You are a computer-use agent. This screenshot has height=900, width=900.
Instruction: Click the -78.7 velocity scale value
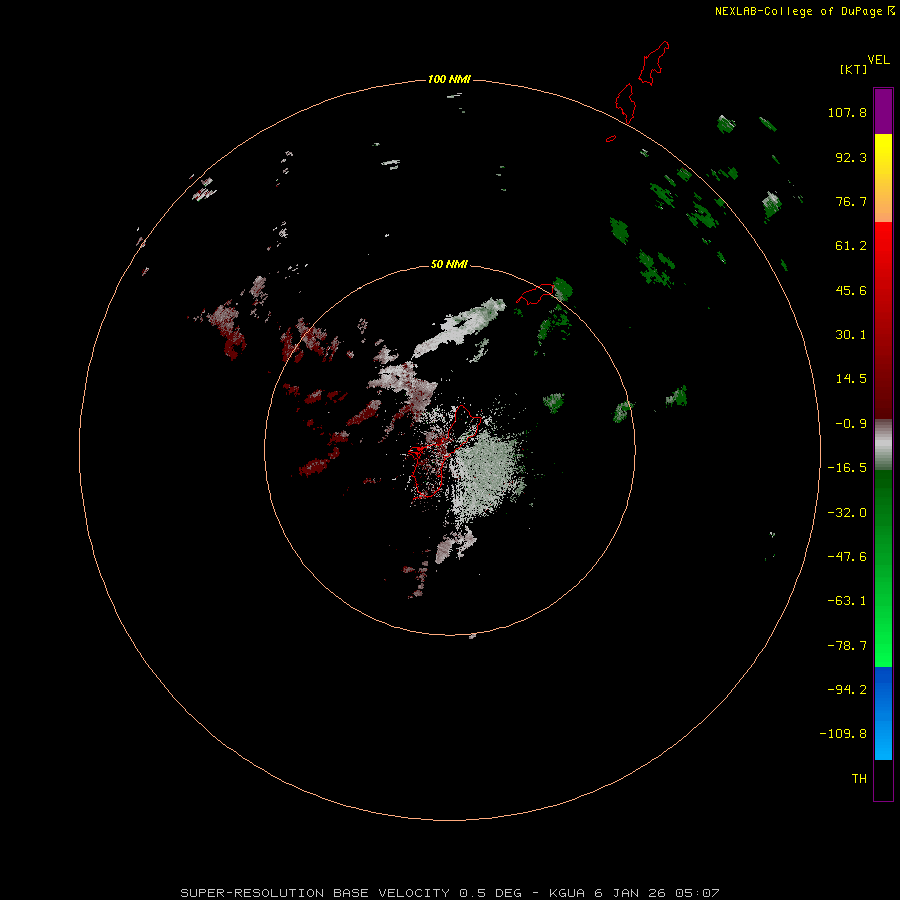tap(847, 646)
